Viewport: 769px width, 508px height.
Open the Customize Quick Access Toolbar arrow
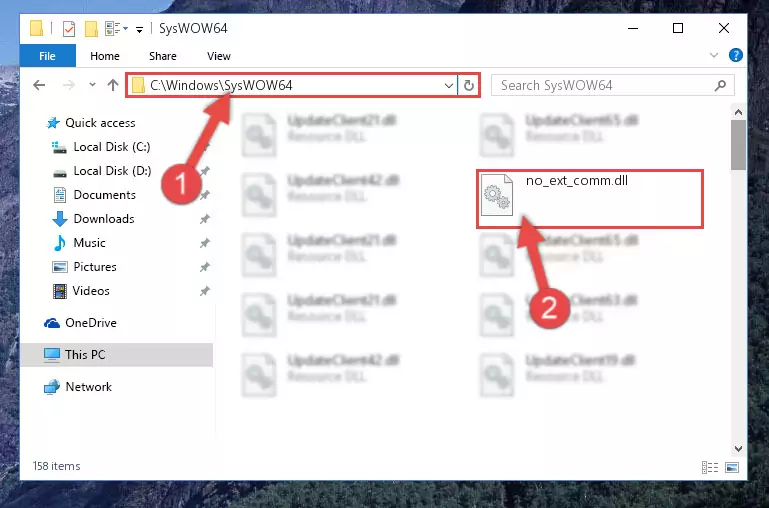[x=140, y=30]
